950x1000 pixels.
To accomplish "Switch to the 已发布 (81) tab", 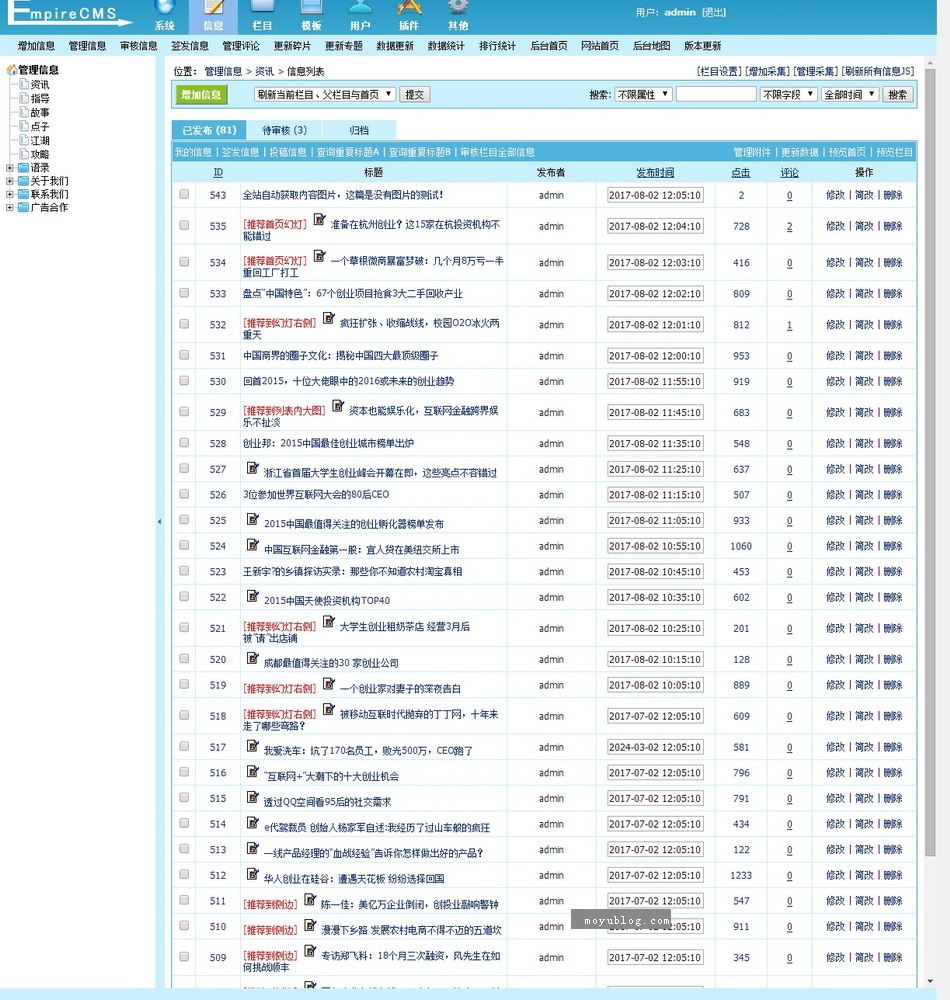I will click(x=209, y=130).
